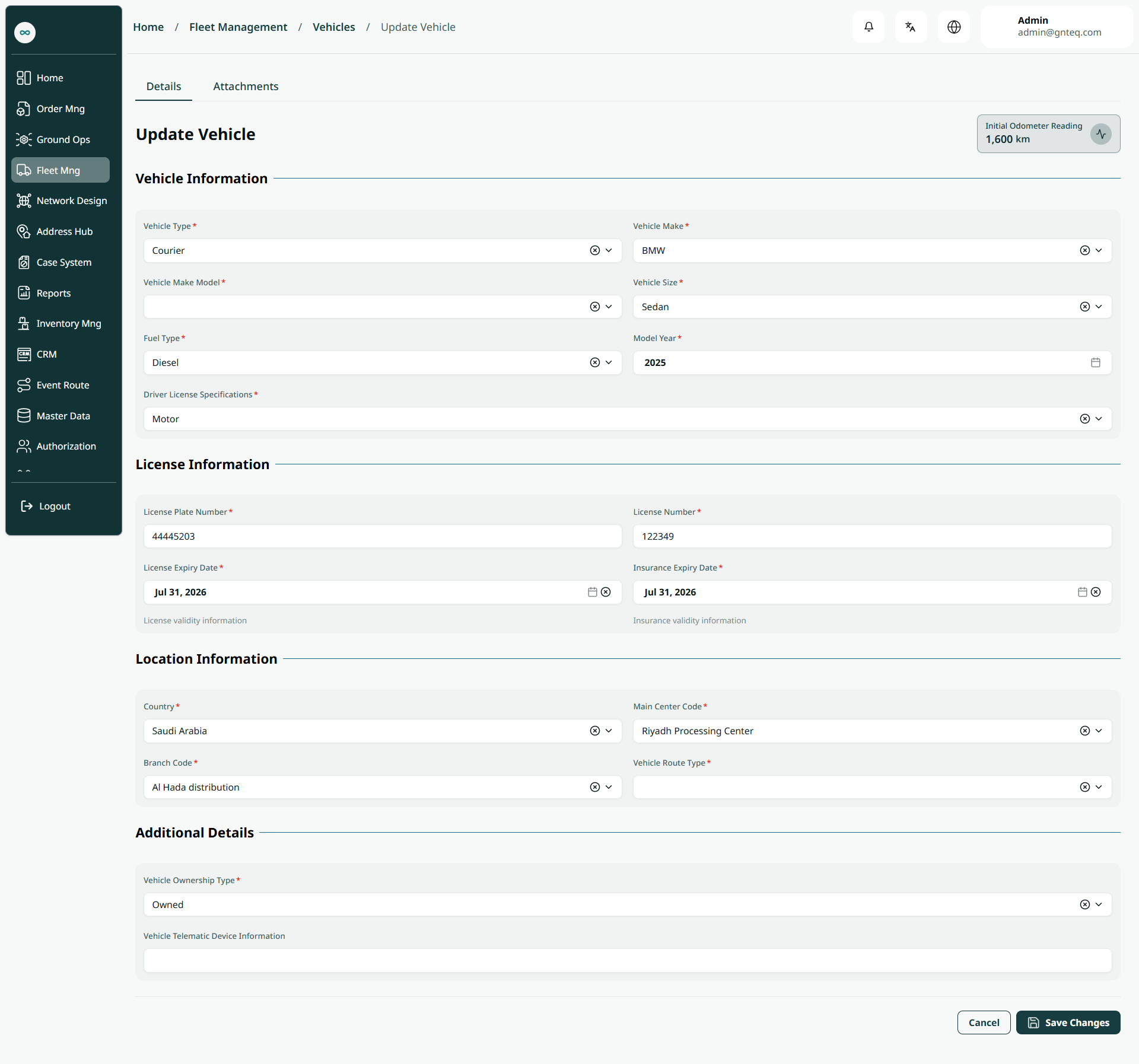Open Ground Ops in the sidebar

click(x=61, y=139)
